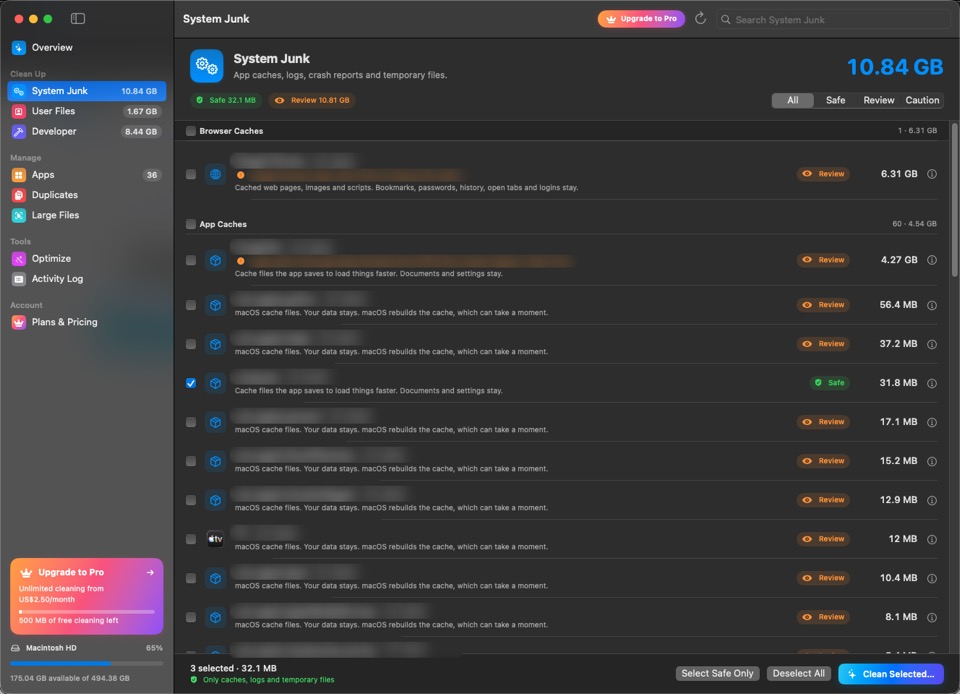
Task: Click info icon for the 12.9 MB item
Action: click(x=932, y=500)
